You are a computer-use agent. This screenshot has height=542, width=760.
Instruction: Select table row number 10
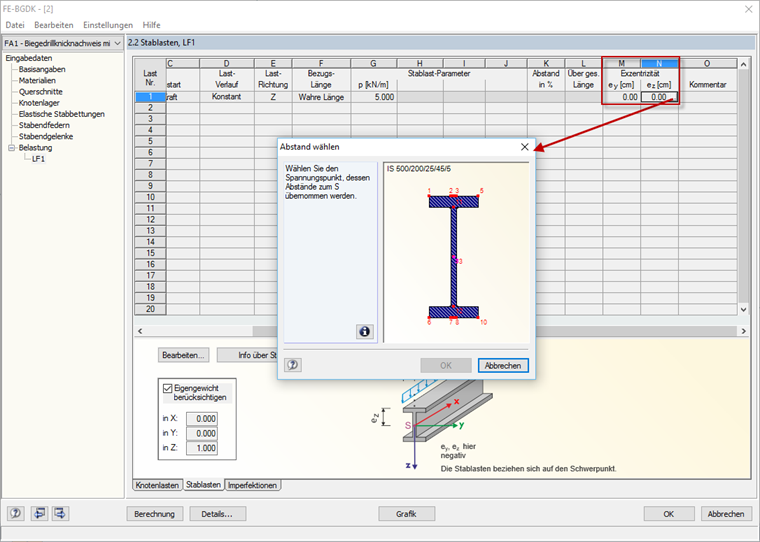(x=150, y=197)
